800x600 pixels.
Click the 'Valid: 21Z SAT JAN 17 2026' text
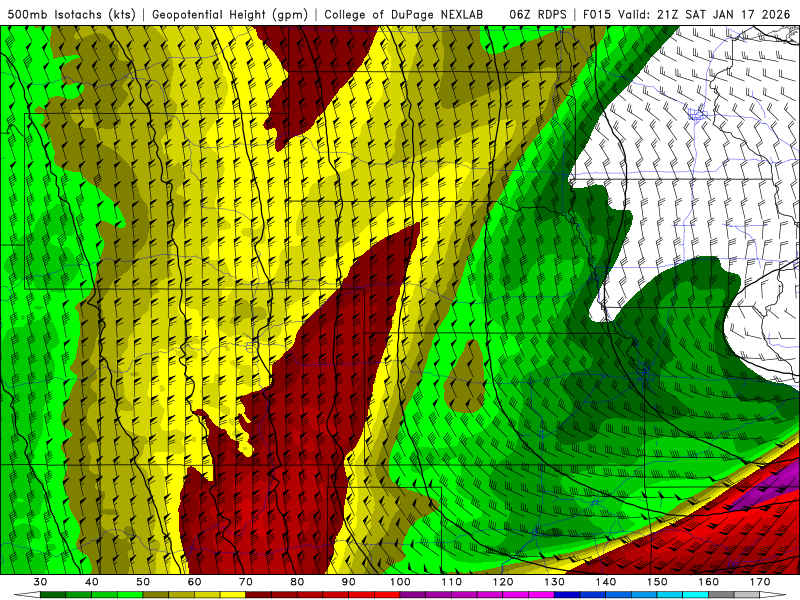tap(704, 14)
